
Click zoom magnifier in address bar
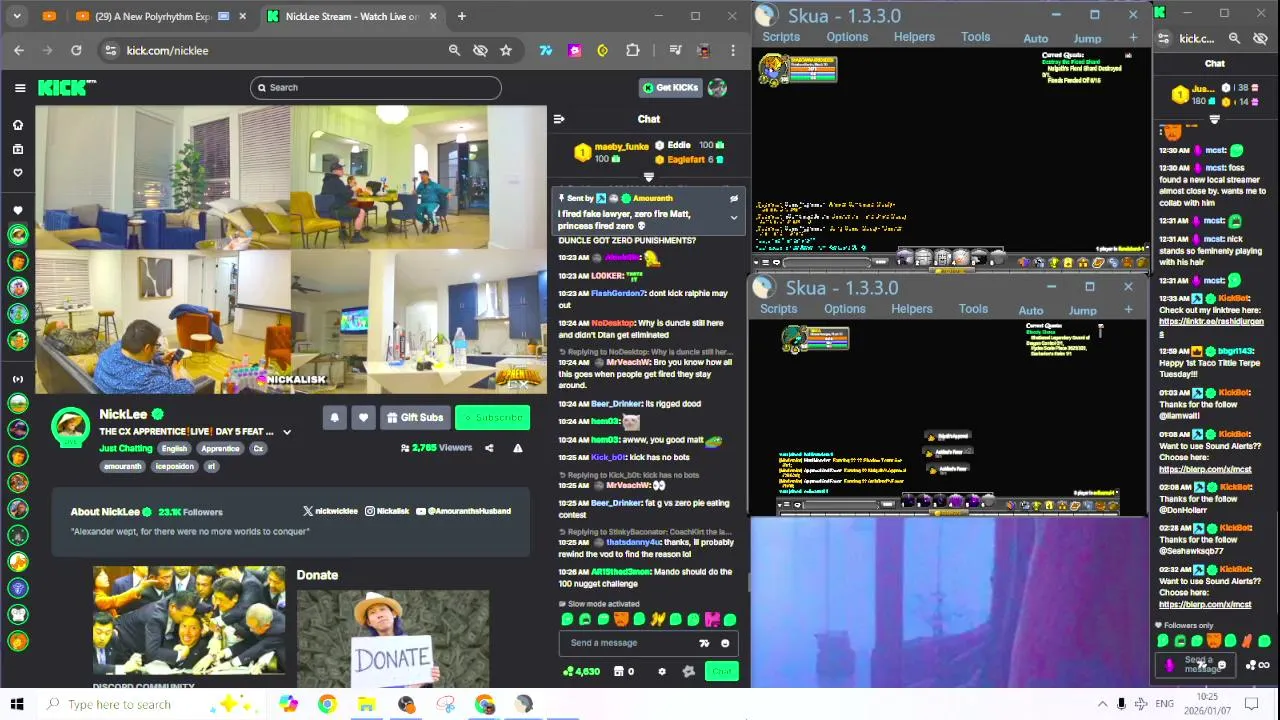point(454,50)
